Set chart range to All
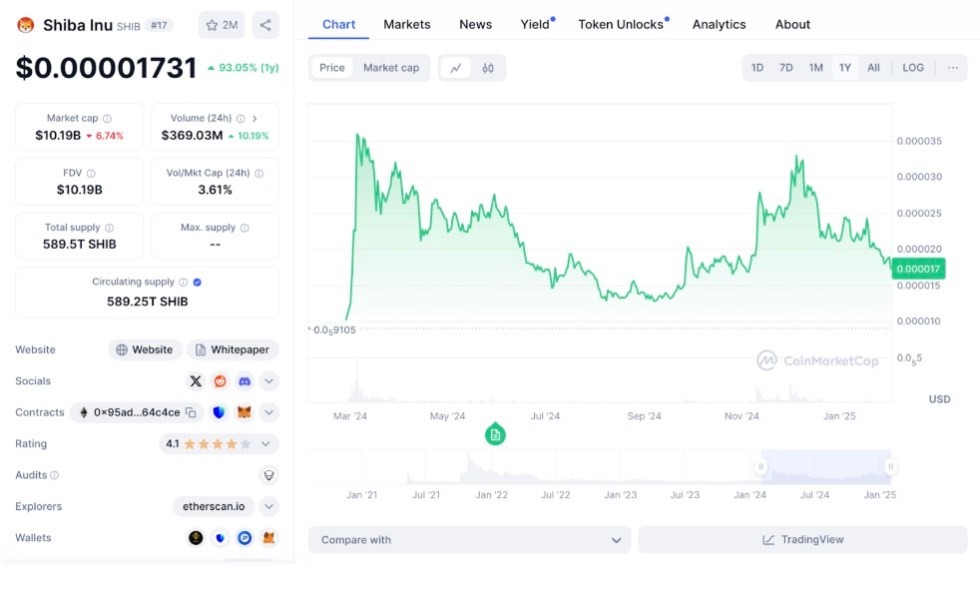980x595 pixels. [x=873, y=68]
